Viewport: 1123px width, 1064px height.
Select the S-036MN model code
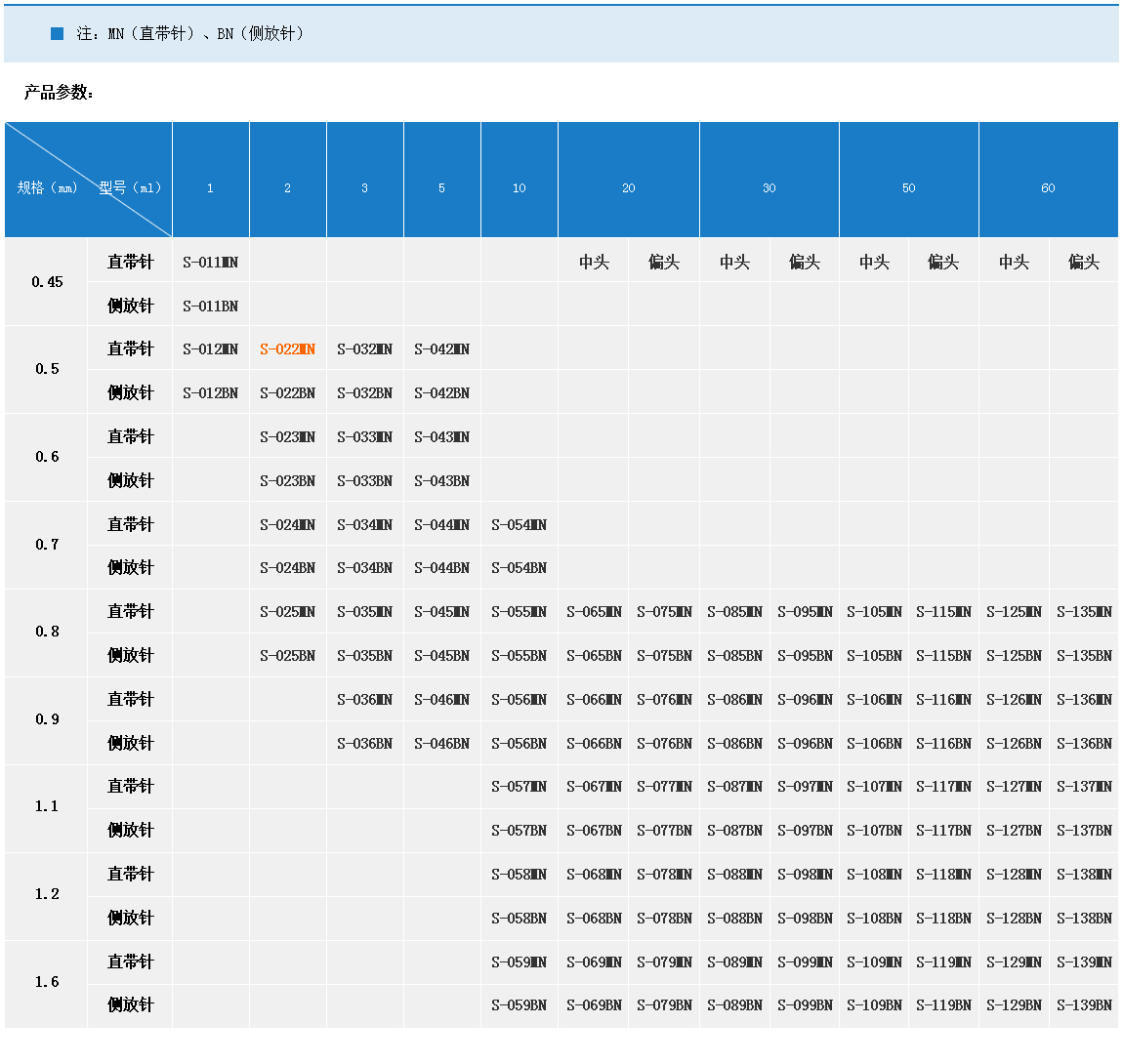tap(364, 699)
